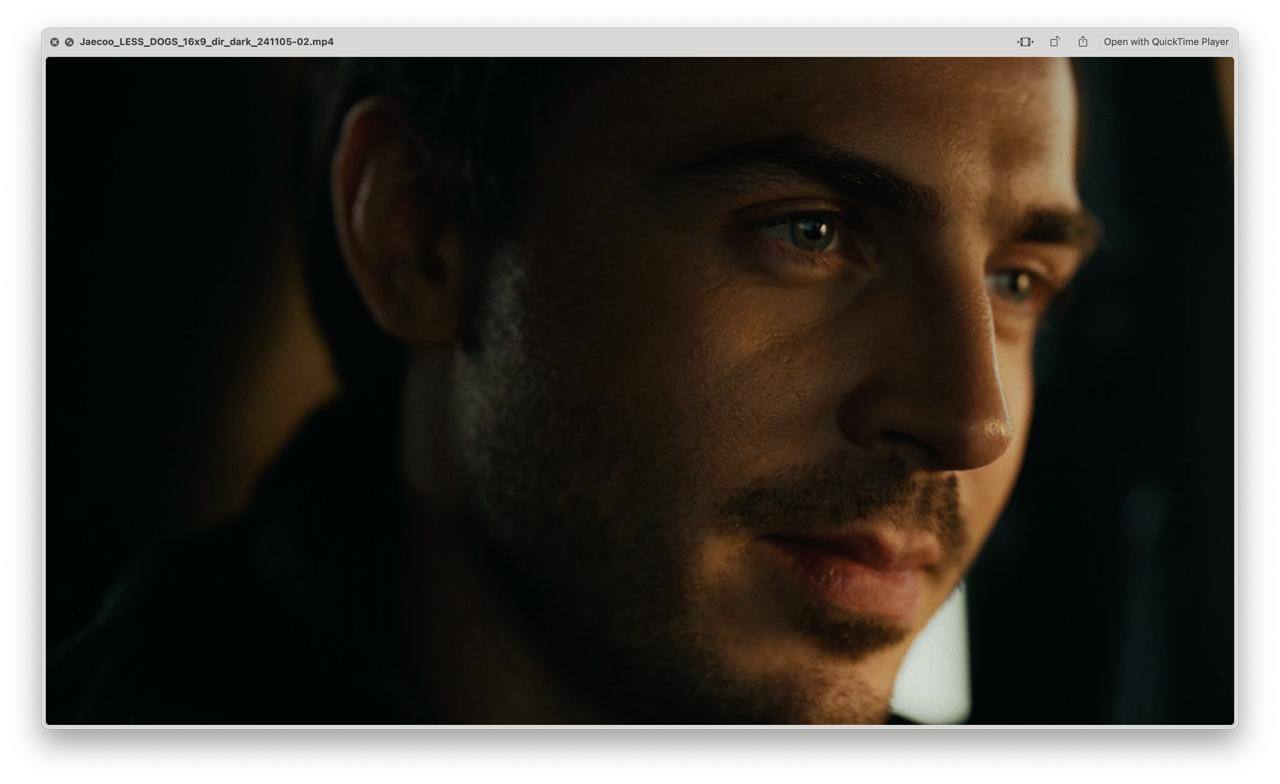The height and width of the screenshot is (784, 1280).
Task: Open the Share menu icon
Action: point(1083,42)
